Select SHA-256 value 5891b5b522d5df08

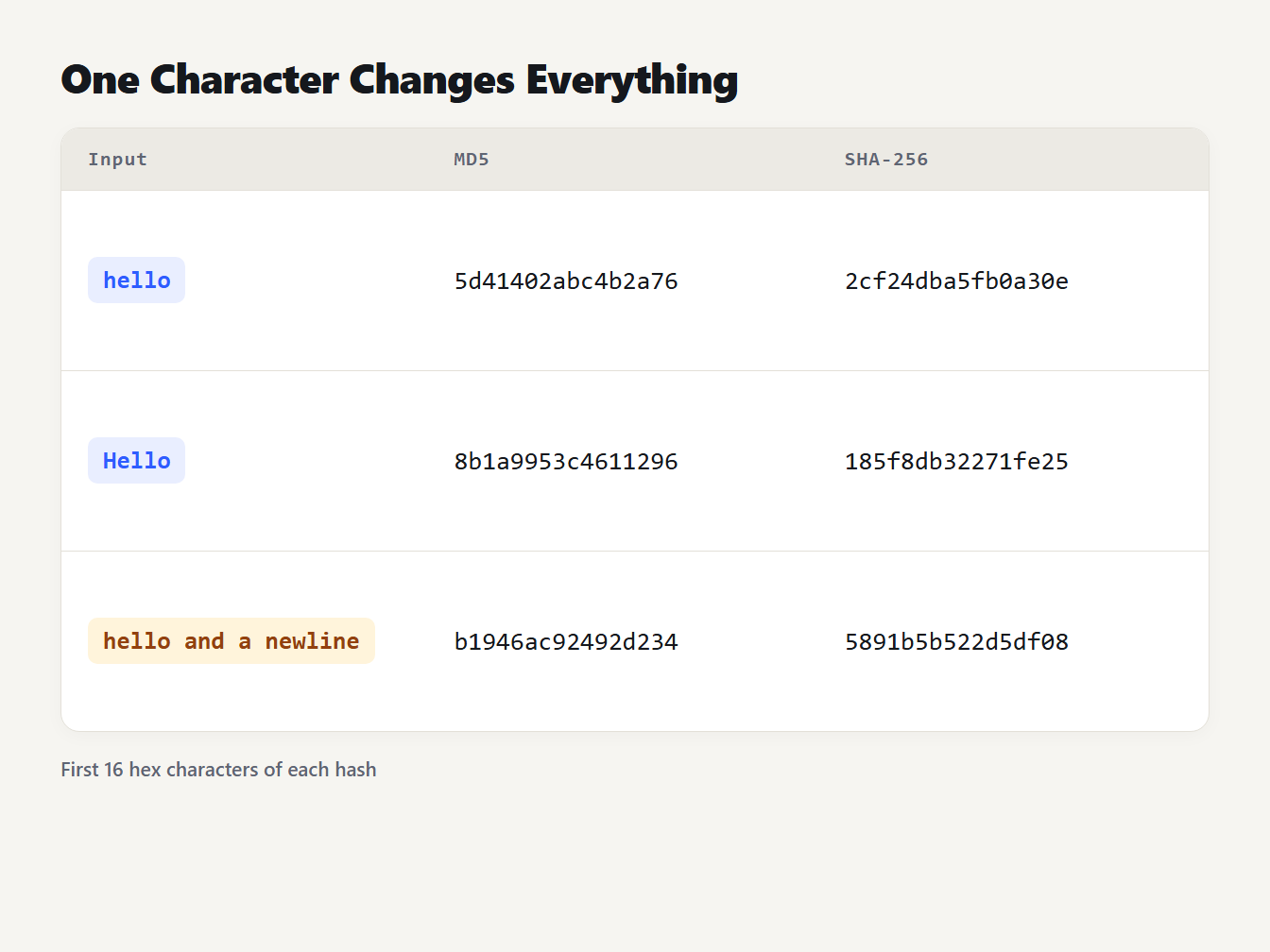pyautogui.click(x=956, y=642)
